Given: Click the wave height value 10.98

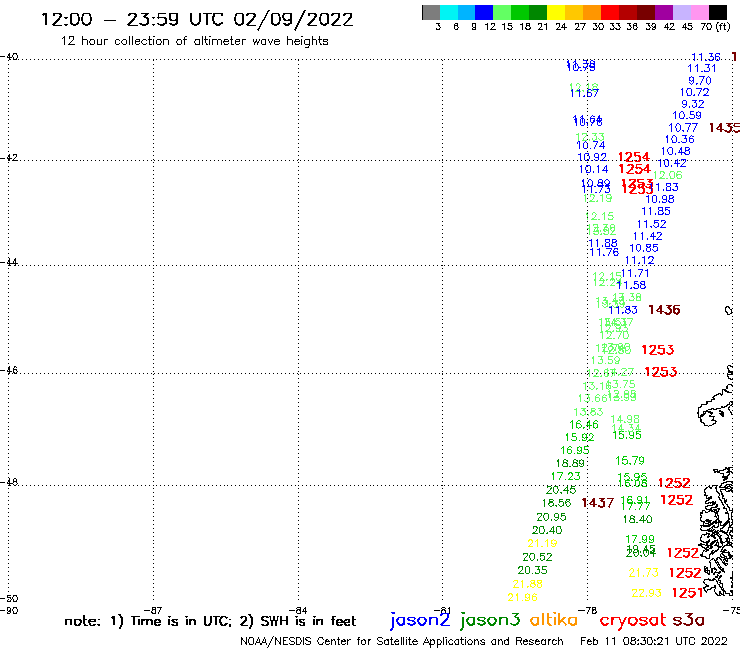Looking at the screenshot, I should [x=660, y=199].
